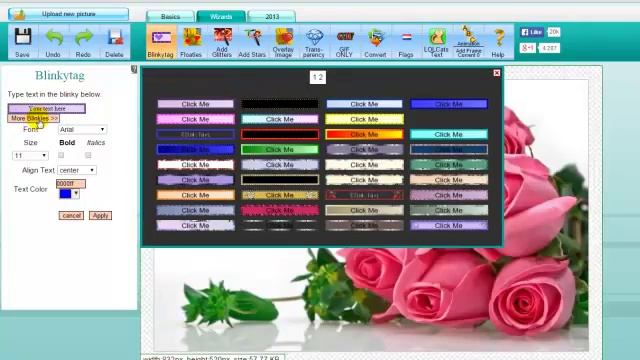Go to page 1 of blinkies
This screenshot has height=360, width=640.
click(315, 77)
